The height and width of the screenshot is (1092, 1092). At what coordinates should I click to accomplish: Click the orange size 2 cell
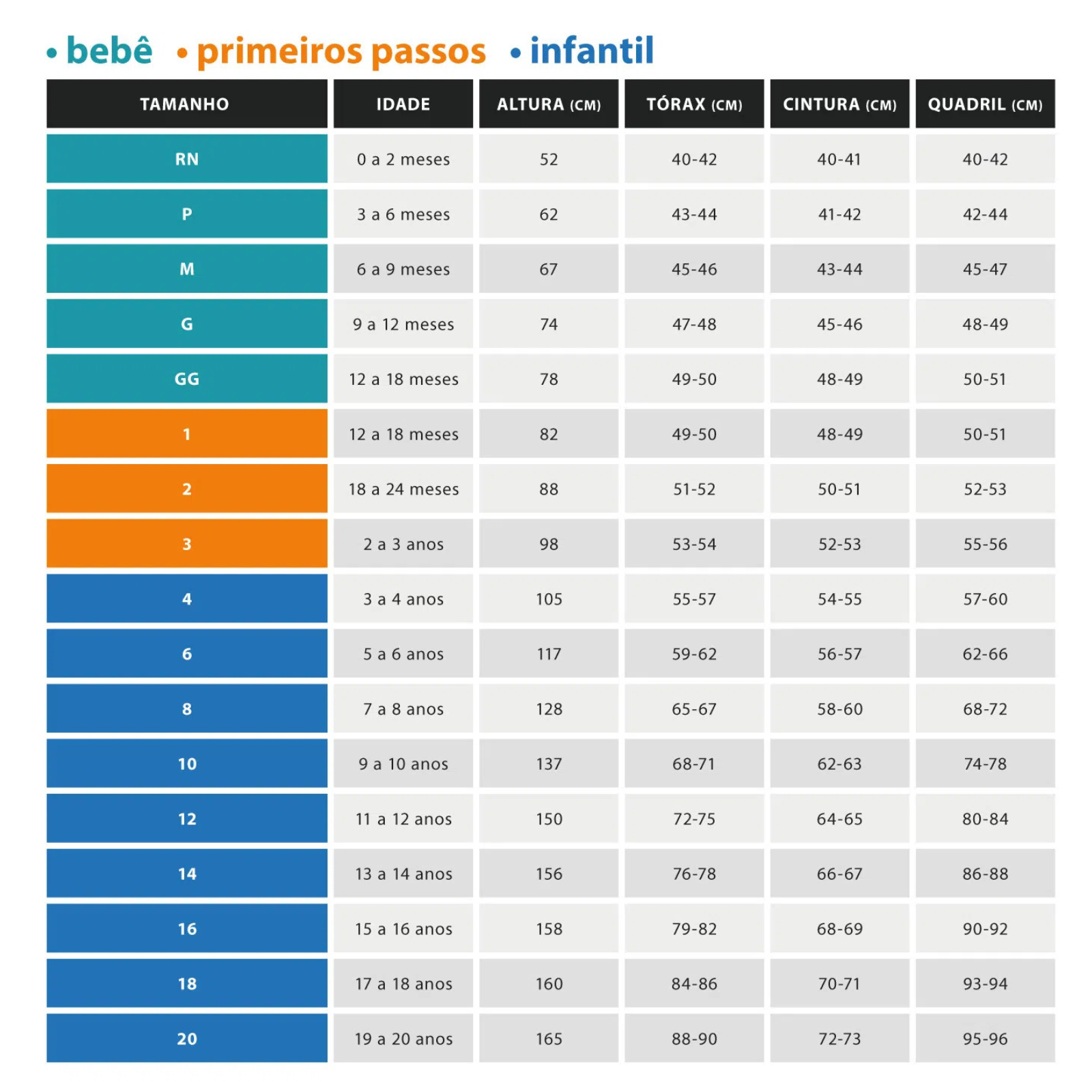[x=186, y=489]
